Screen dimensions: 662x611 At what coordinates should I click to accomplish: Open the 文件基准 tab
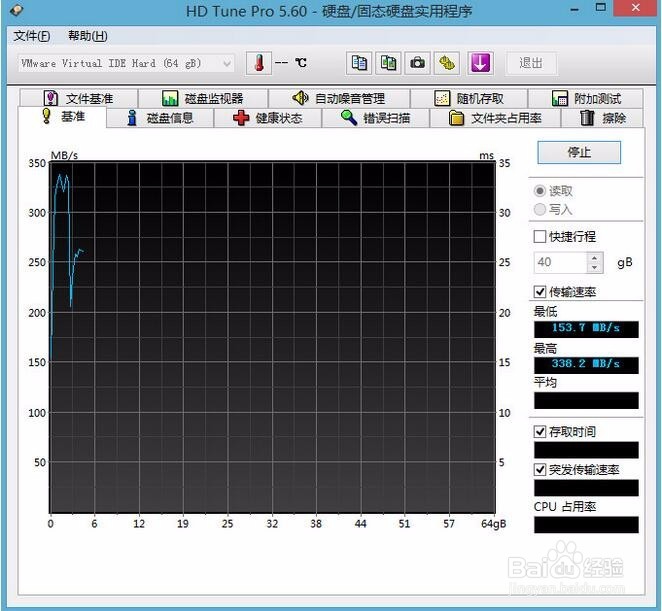[79, 98]
